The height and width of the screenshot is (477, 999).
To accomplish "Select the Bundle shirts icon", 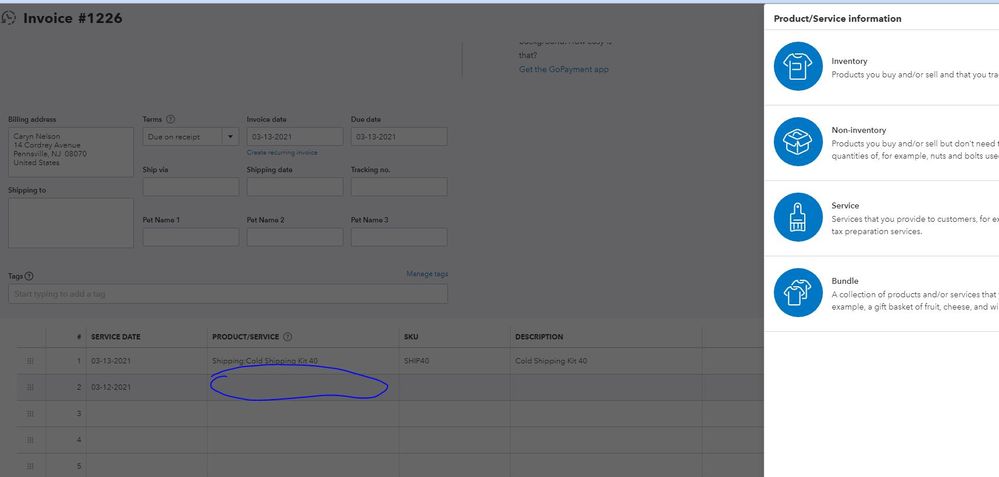I will [x=798, y=292].
